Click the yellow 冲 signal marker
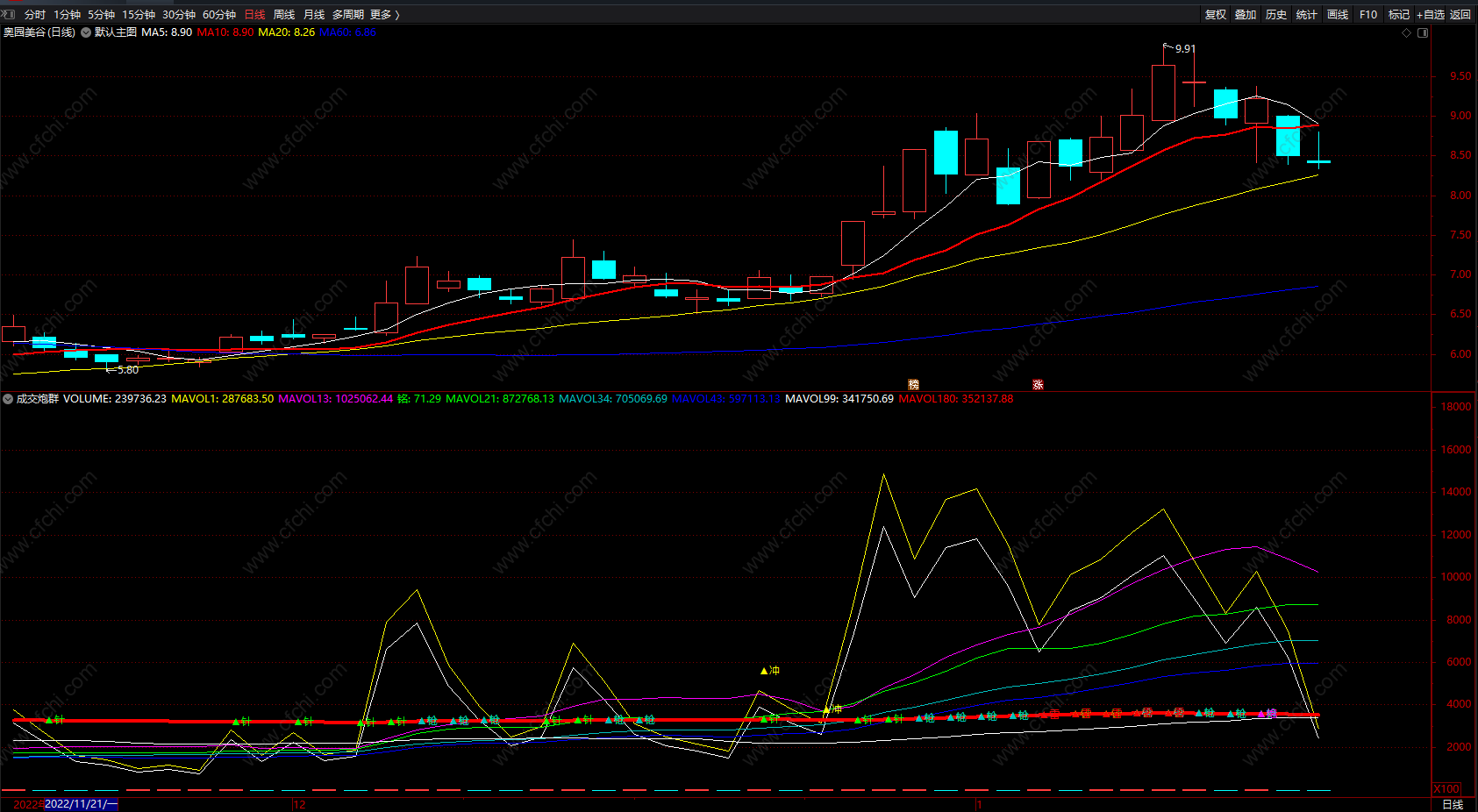The image size is (1478, 812). tap(770, 671)
